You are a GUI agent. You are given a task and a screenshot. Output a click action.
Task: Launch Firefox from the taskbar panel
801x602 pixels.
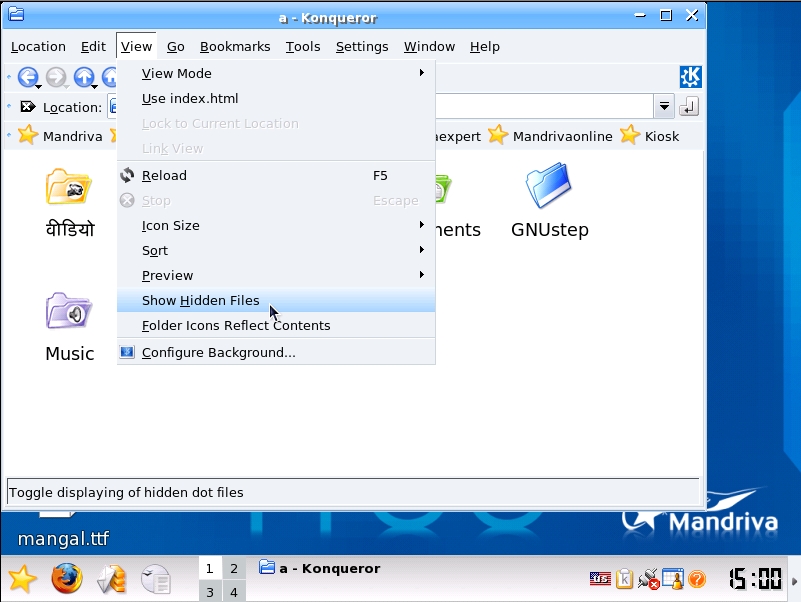click(67, 578)
